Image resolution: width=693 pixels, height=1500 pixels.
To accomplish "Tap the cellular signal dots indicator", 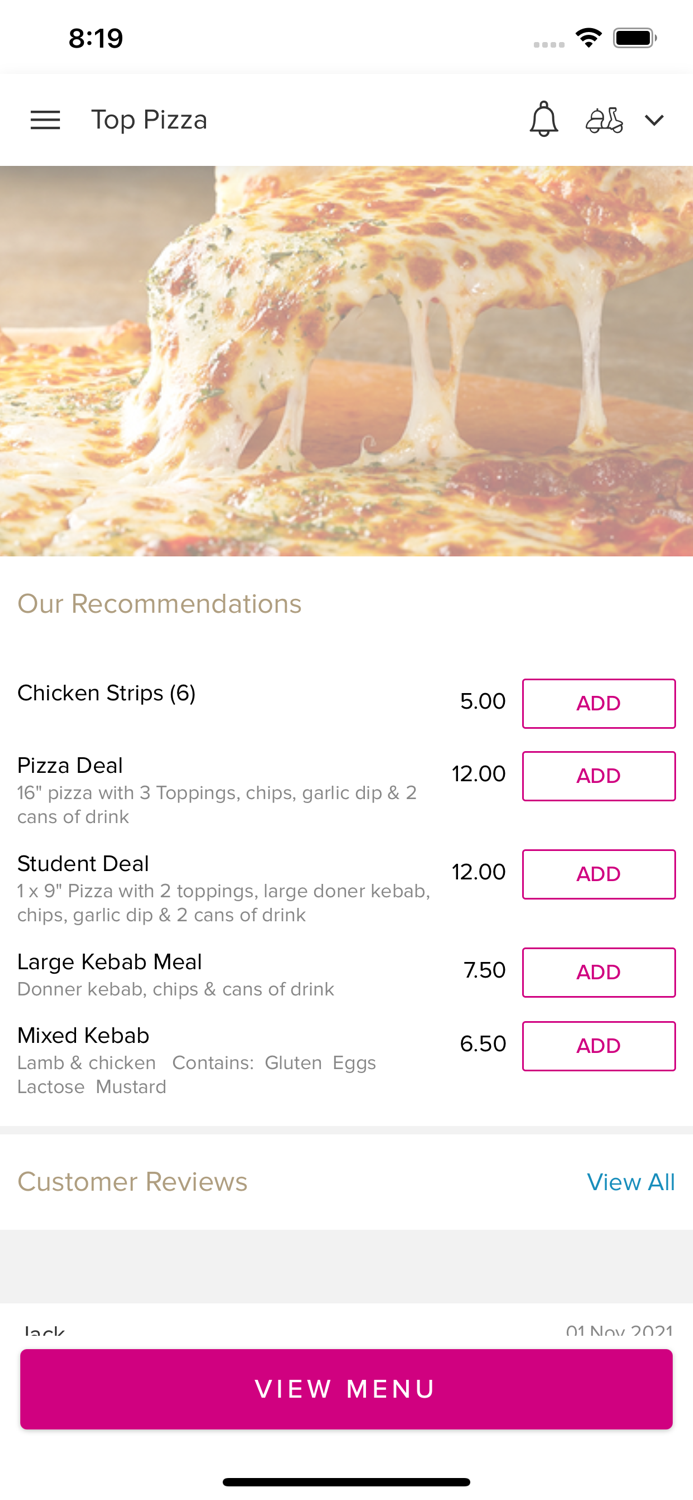I will [549, 40].
